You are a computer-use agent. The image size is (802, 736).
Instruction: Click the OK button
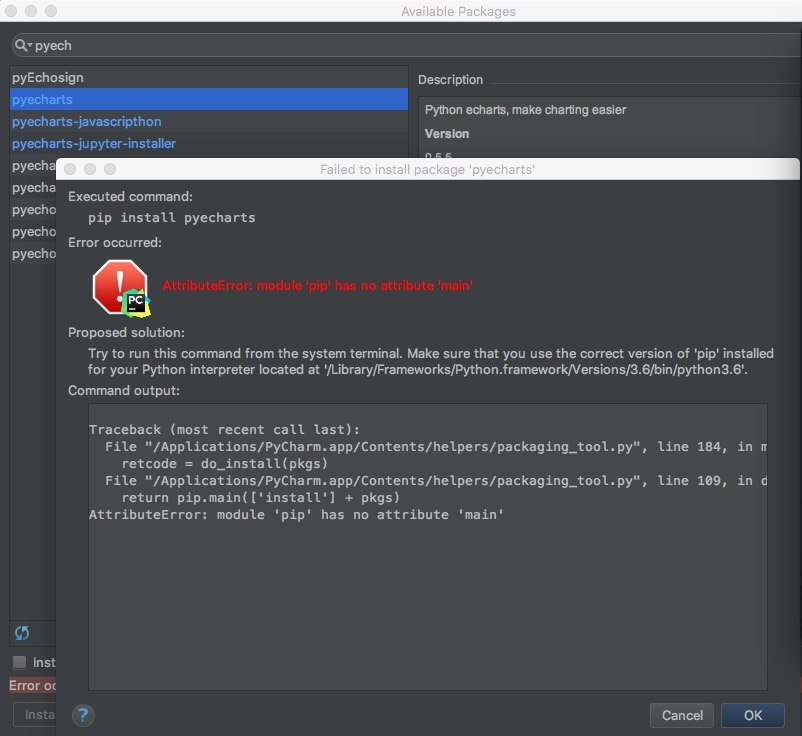click(x=752, y=715)
